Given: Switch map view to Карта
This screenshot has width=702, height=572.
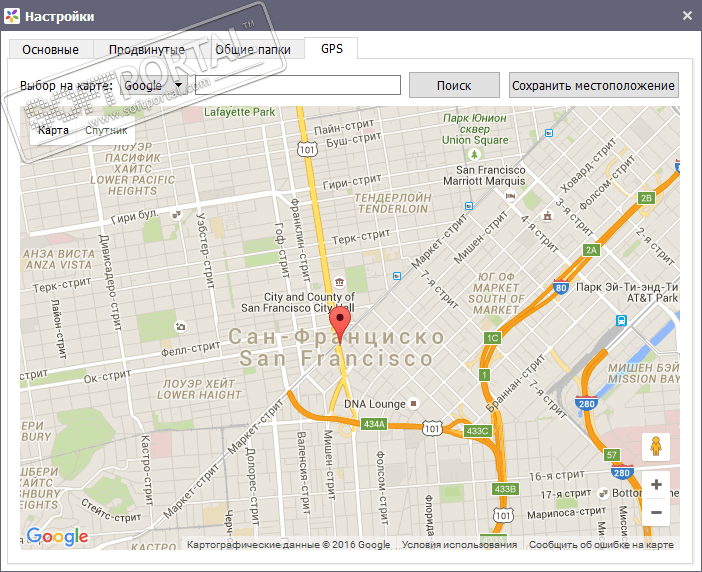Looking at the screenshot, I should (x=53, y=130).
